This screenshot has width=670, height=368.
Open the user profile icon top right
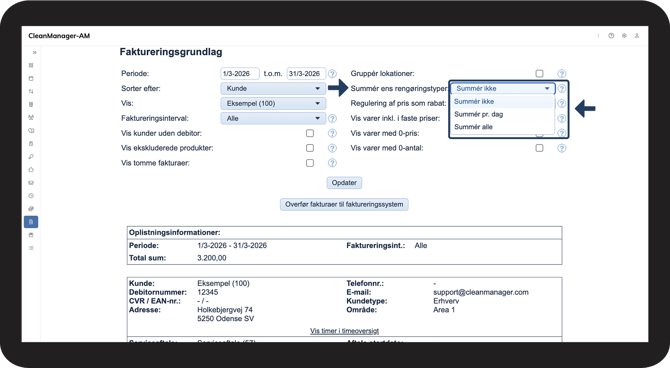tap(637, 36)
